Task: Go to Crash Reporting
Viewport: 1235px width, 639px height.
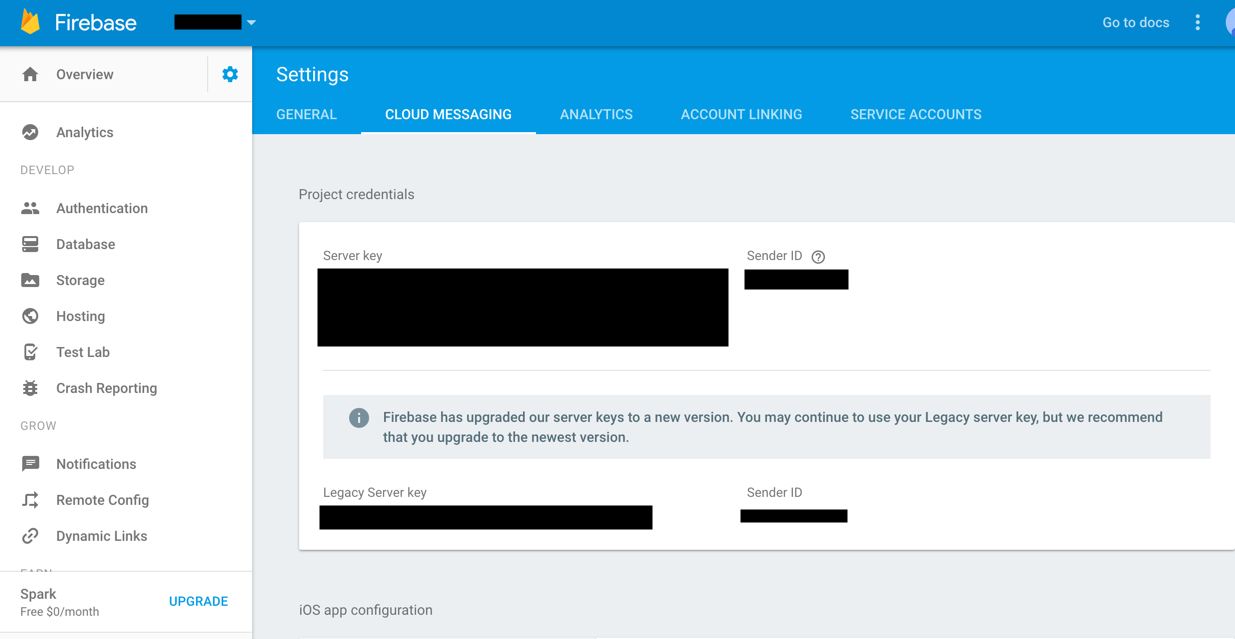Action: 107,388
